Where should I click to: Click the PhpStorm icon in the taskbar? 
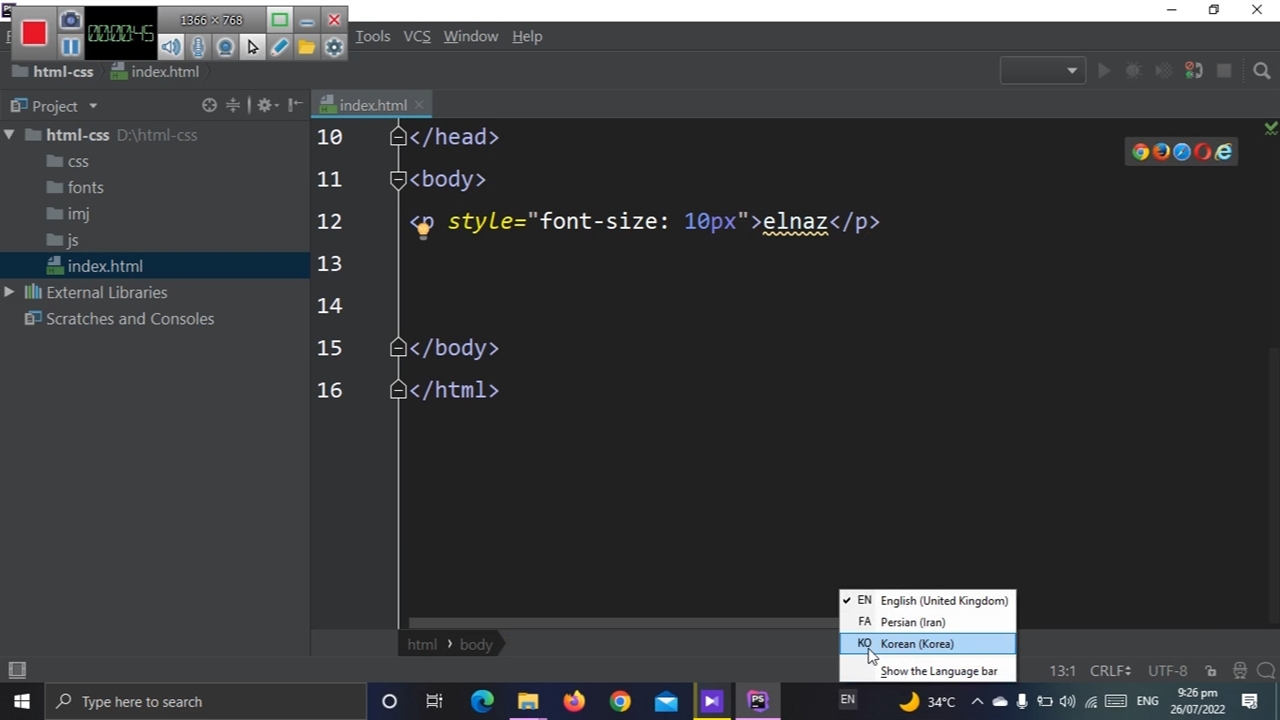[x=757, y=701]
